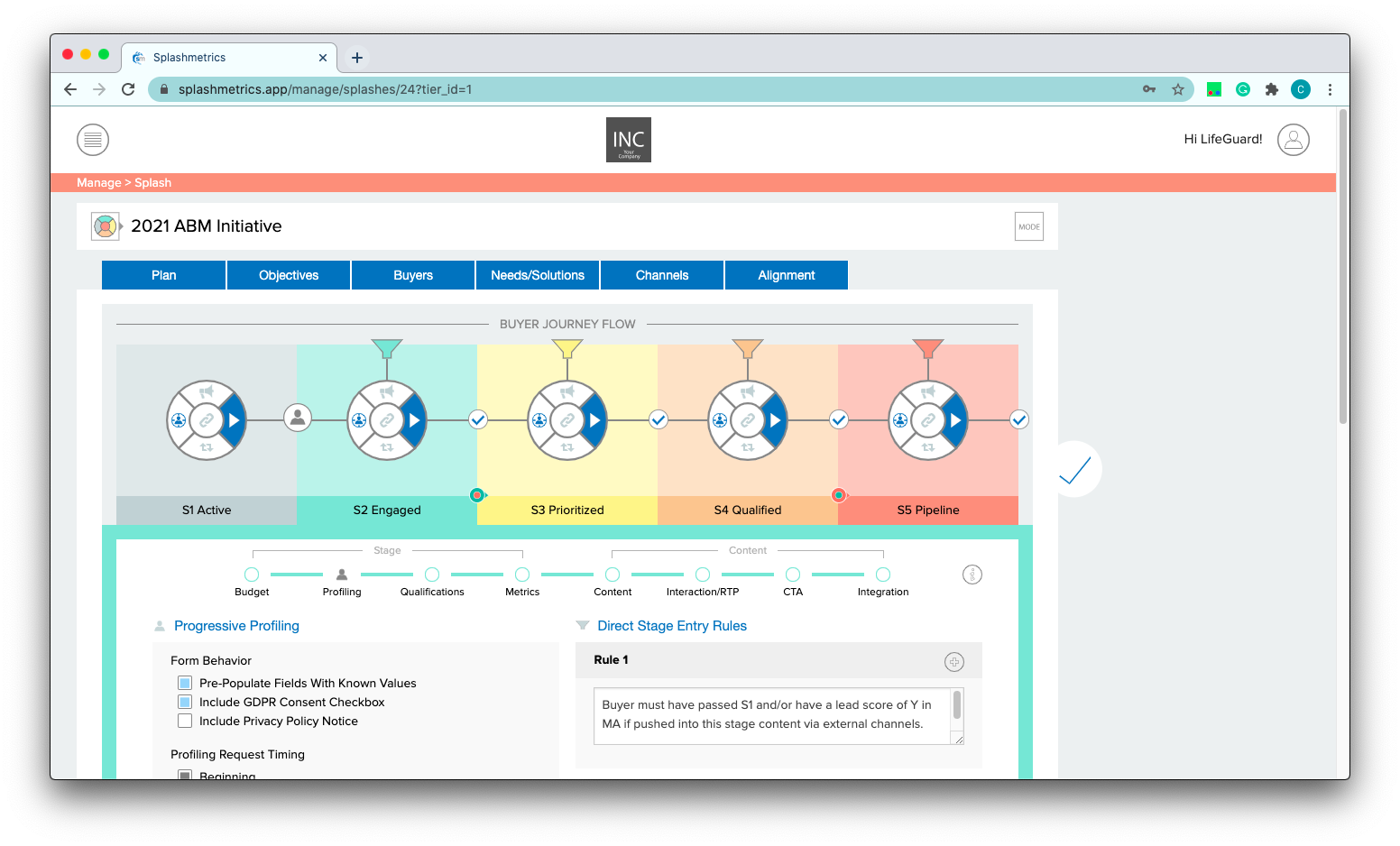Open the hamburger menu icon
Viewport: 1400px width, 846px height.
click(x=93, y=140)
